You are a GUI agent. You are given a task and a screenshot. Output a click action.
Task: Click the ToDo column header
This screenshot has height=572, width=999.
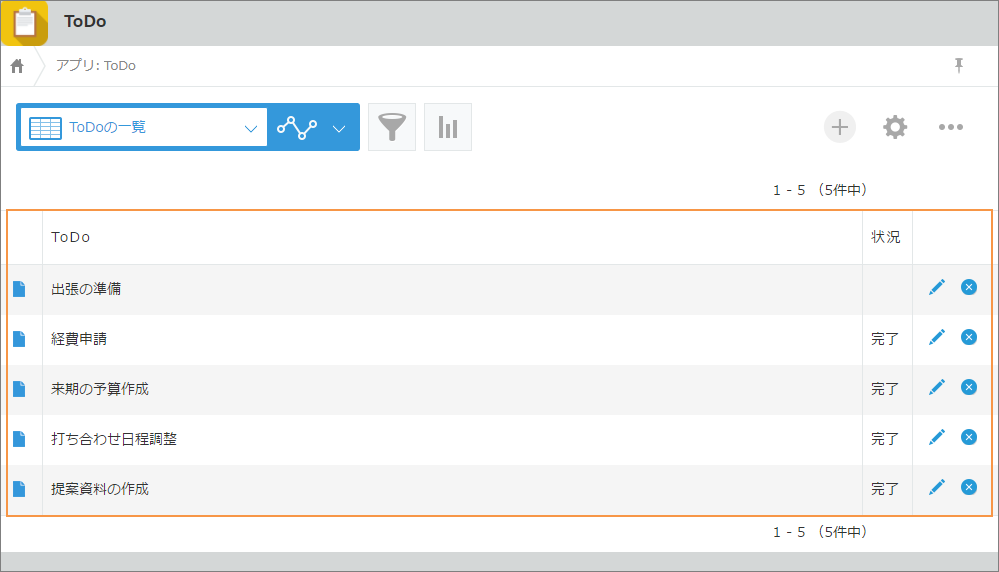[71, 237]
